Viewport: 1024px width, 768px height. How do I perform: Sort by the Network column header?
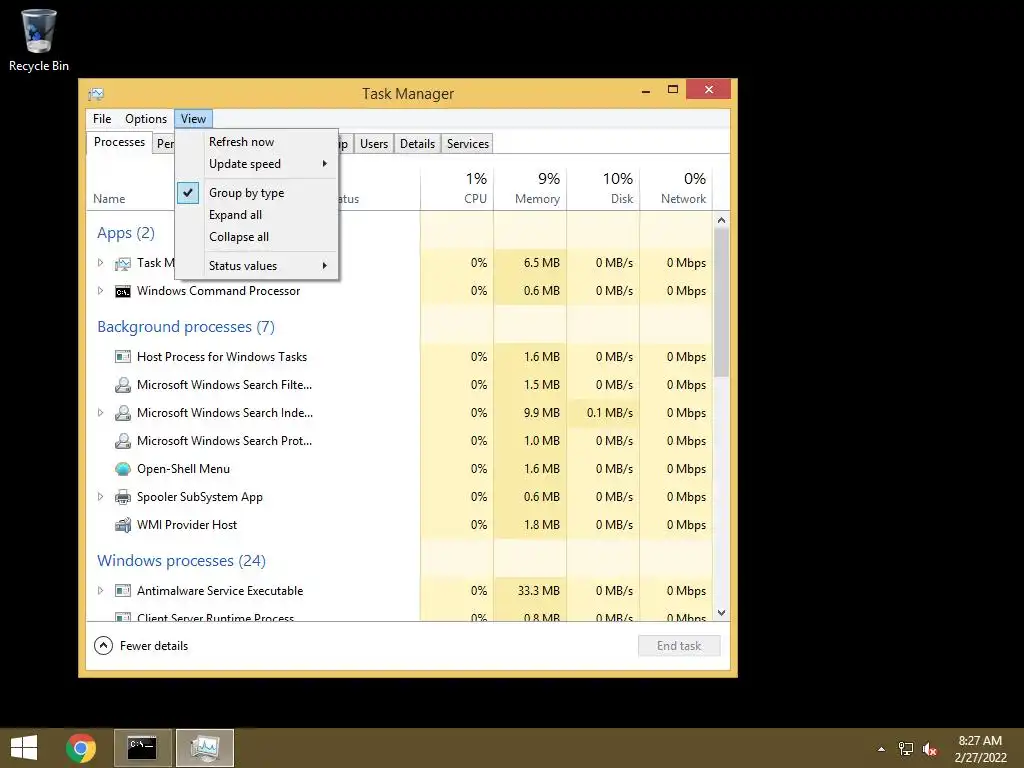(676, 188)
